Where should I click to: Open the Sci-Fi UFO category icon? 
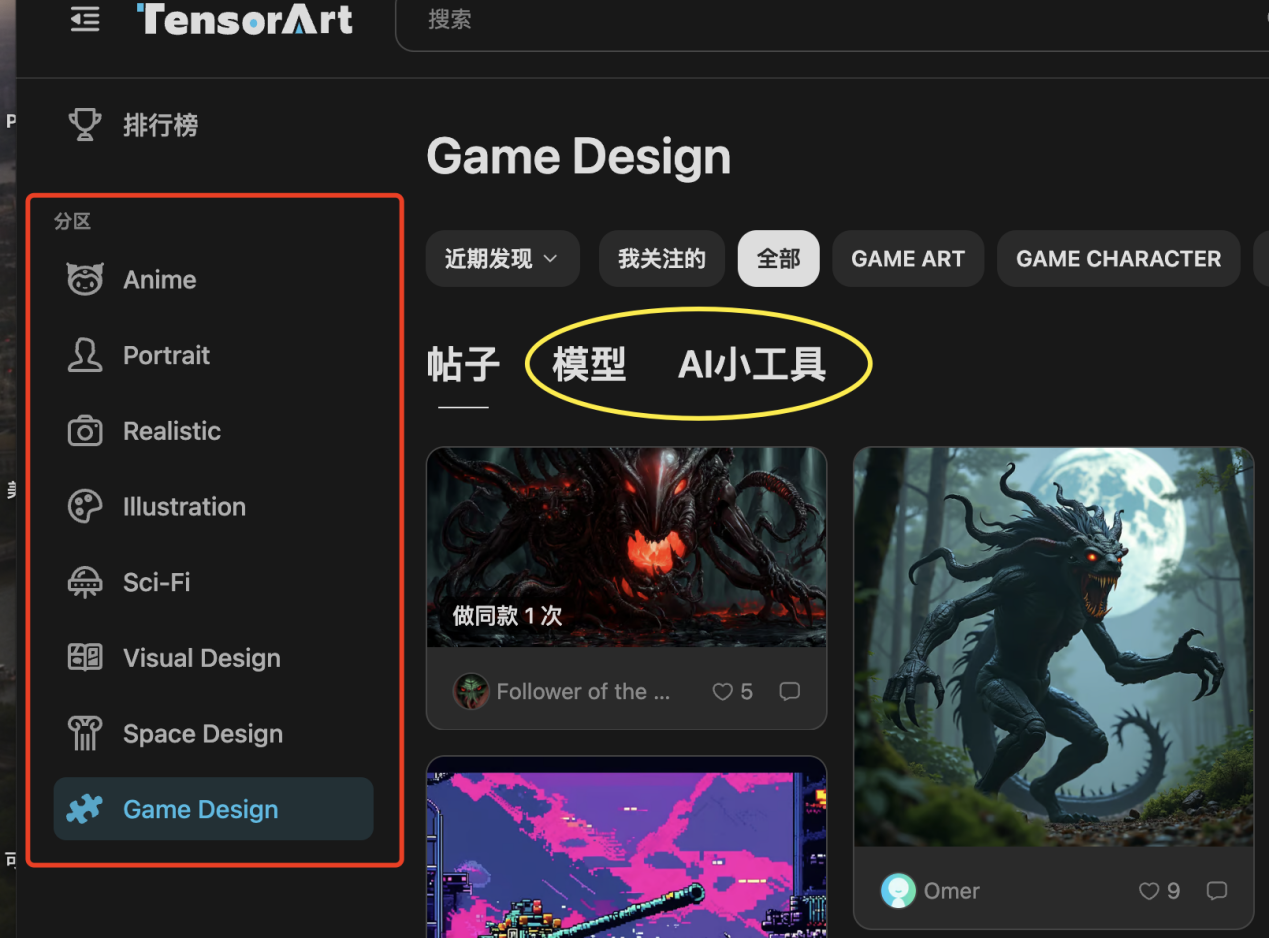click(x=84, y=581)
